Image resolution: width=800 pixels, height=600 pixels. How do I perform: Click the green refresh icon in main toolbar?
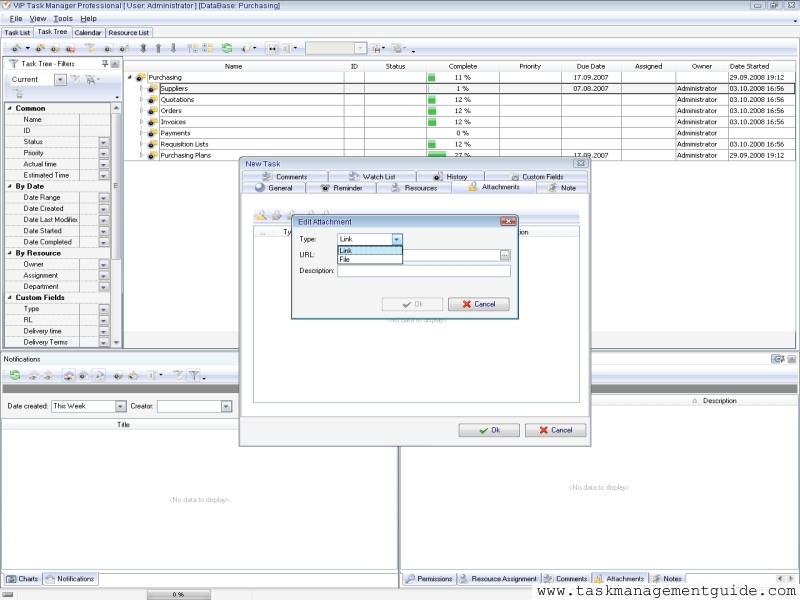227,48
